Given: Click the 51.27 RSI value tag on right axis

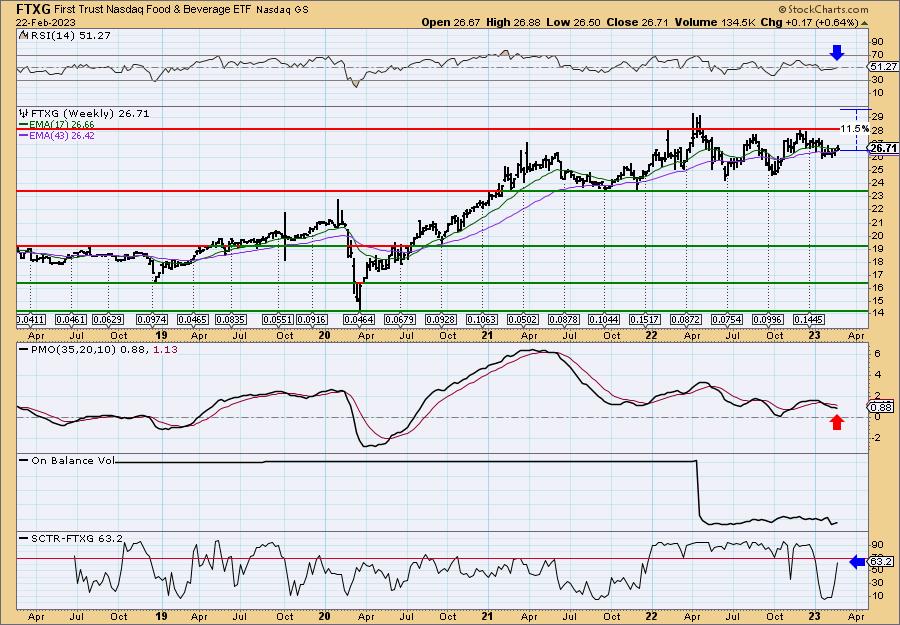Looking at the screenshot, I should (x=883, y=67).
